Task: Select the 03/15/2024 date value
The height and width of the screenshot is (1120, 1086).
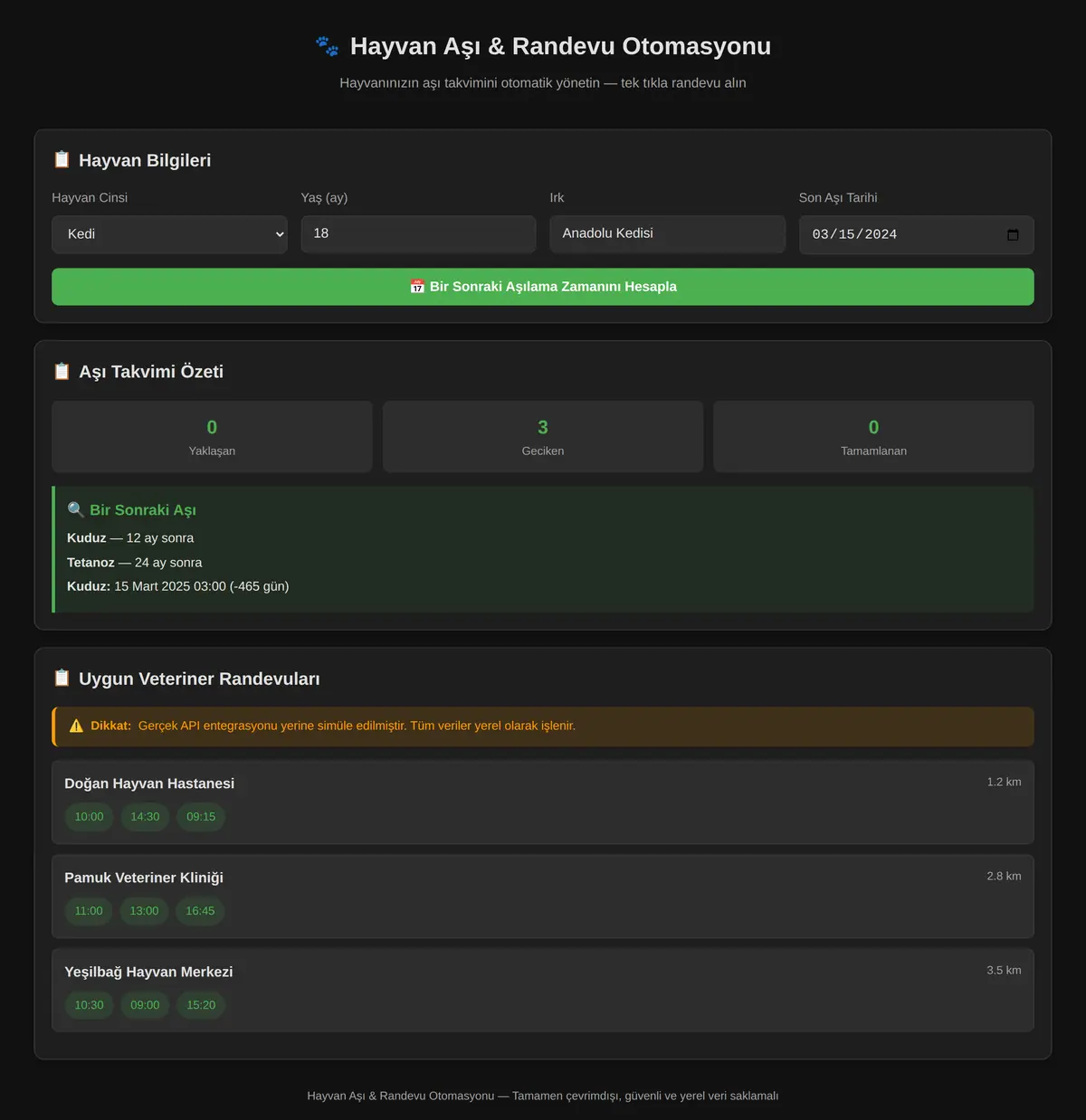Action: (854, 234)
